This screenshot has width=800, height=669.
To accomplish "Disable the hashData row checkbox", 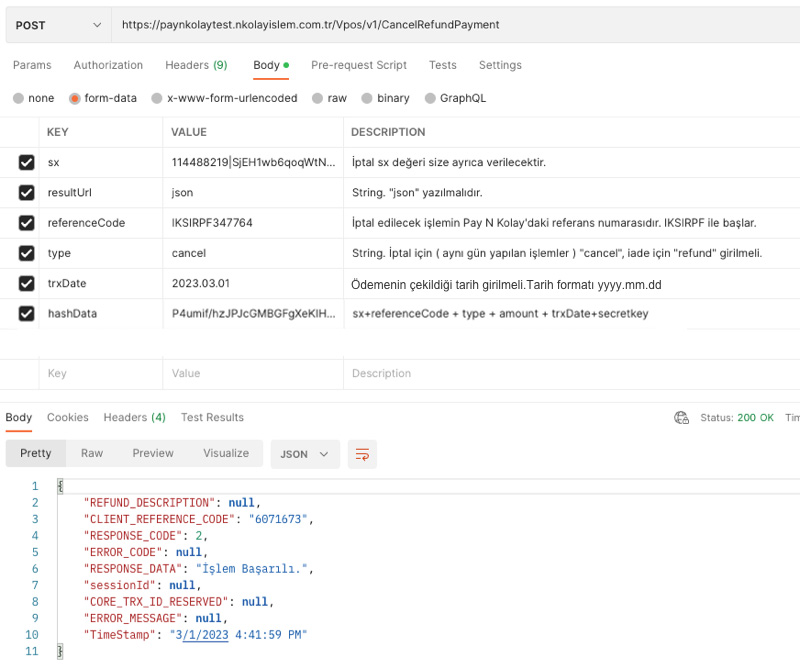I will point(27,313).
